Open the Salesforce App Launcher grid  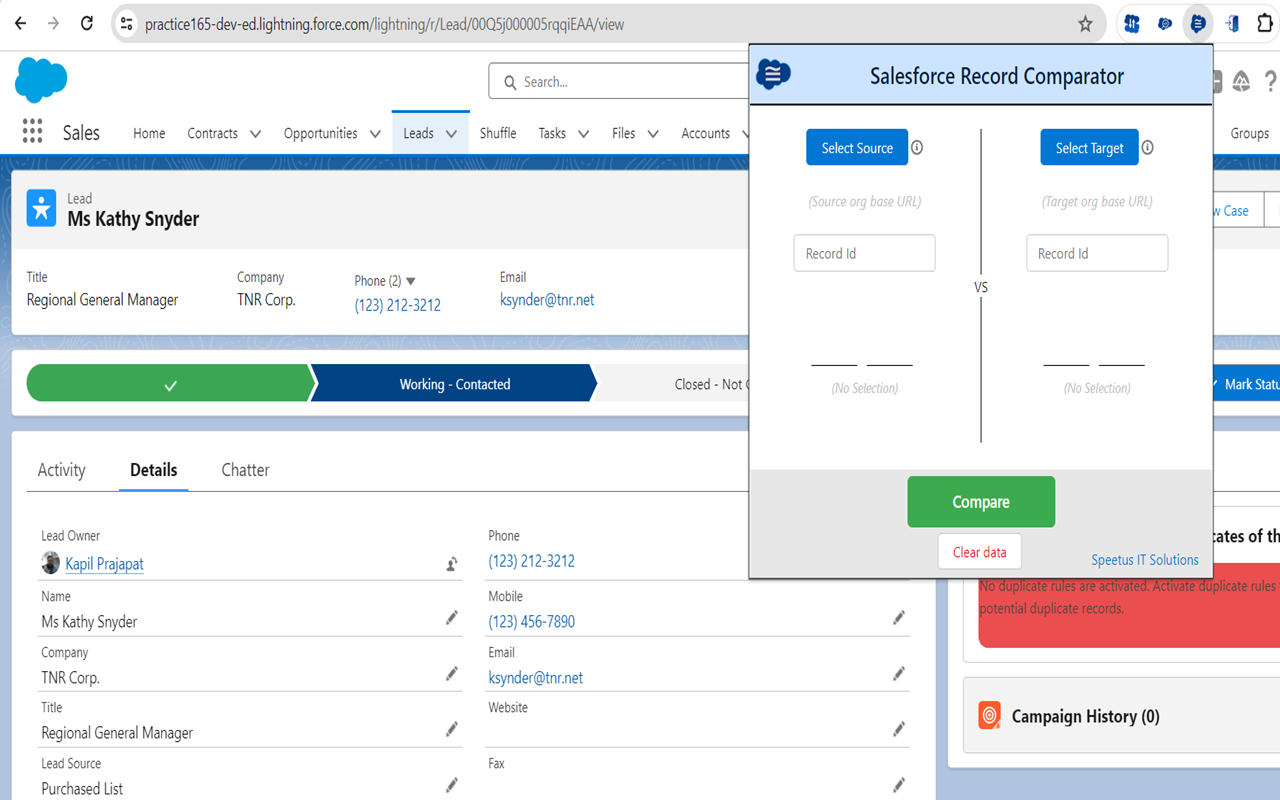[32, 132]
